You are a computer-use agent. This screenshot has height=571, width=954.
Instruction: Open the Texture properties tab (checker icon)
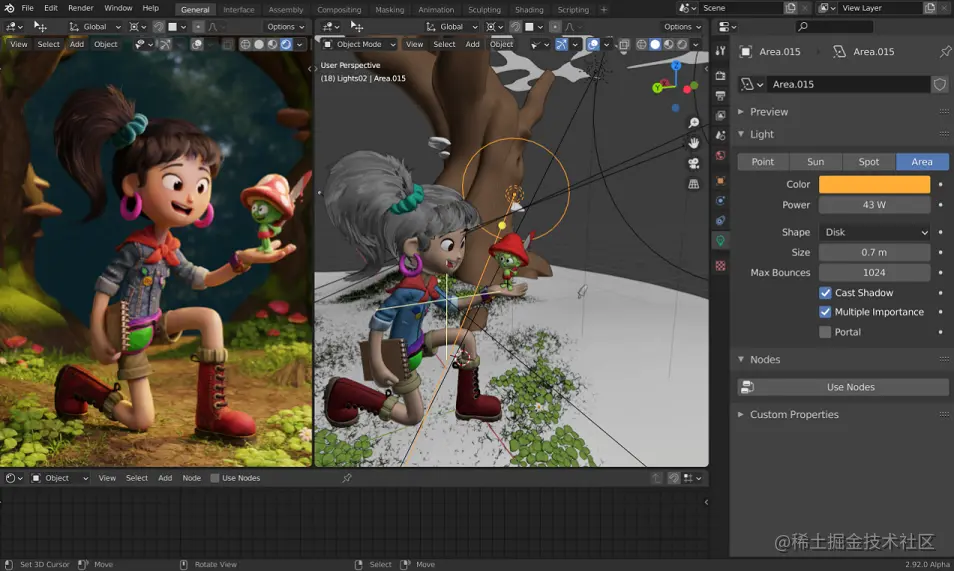(720, 266)
